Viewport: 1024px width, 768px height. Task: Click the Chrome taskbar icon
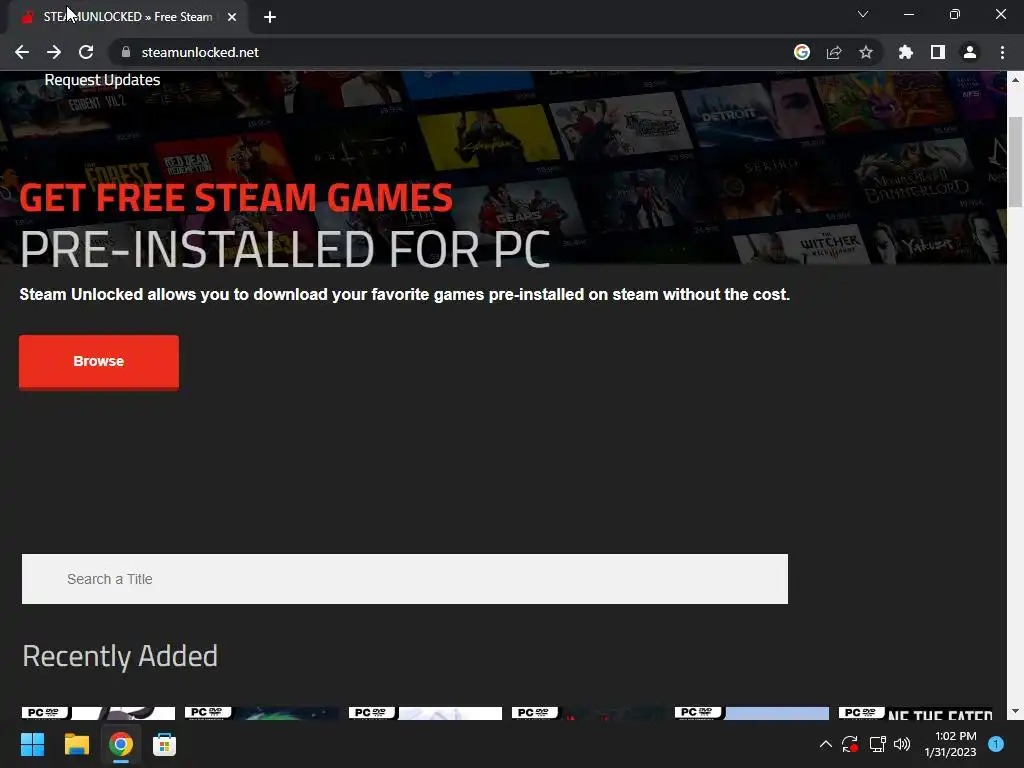[x=121, y=744]
